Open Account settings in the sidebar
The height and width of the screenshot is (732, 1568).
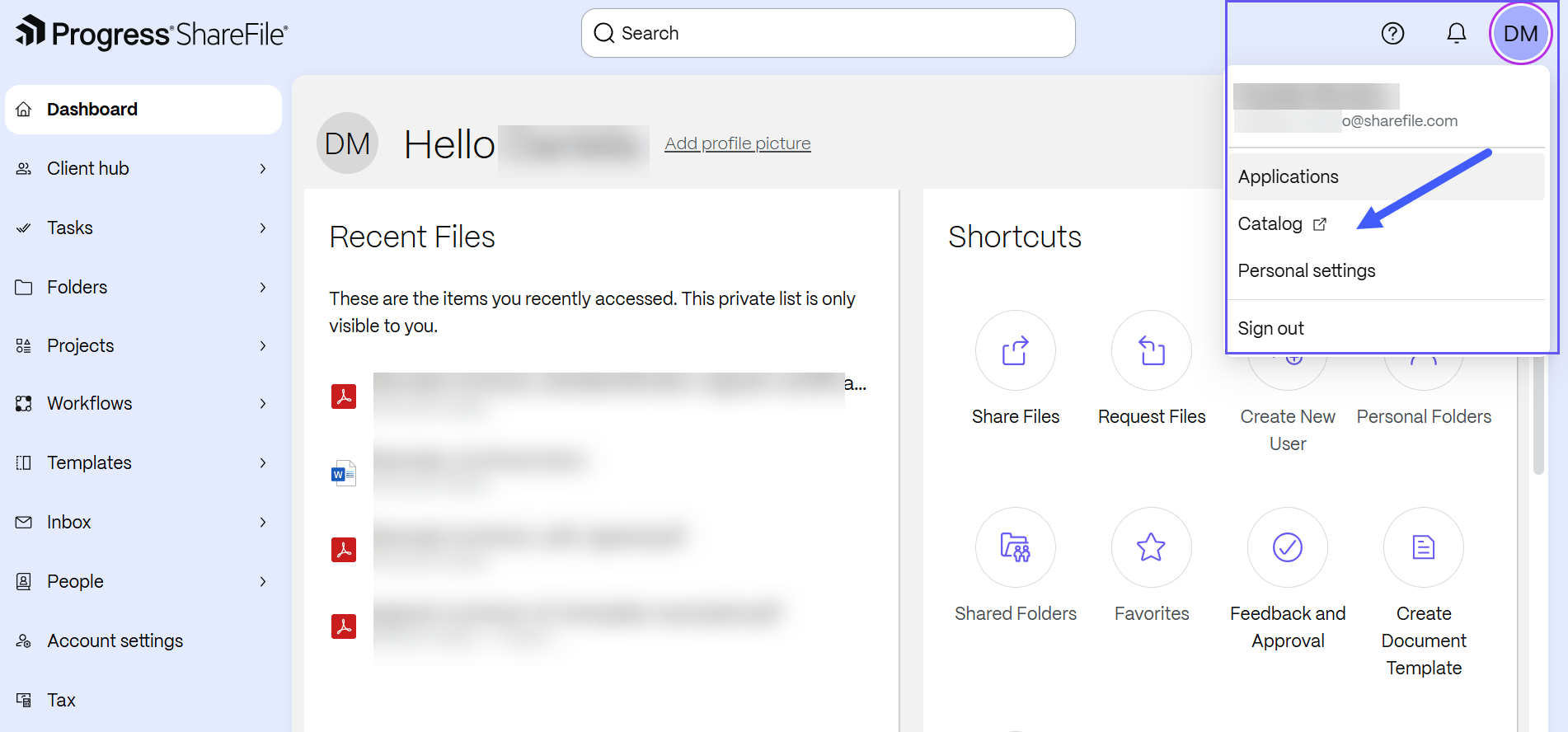(143, 641)
